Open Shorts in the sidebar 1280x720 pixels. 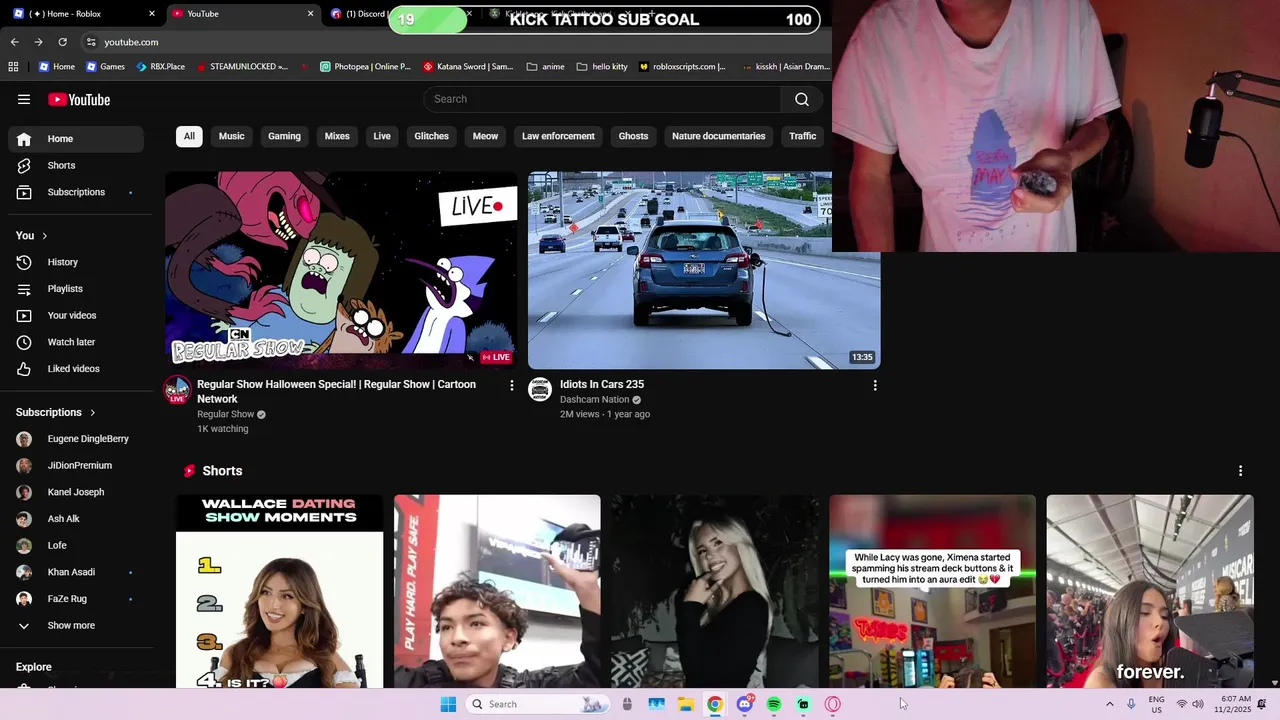pyautogui.click(x=76, y=165)
